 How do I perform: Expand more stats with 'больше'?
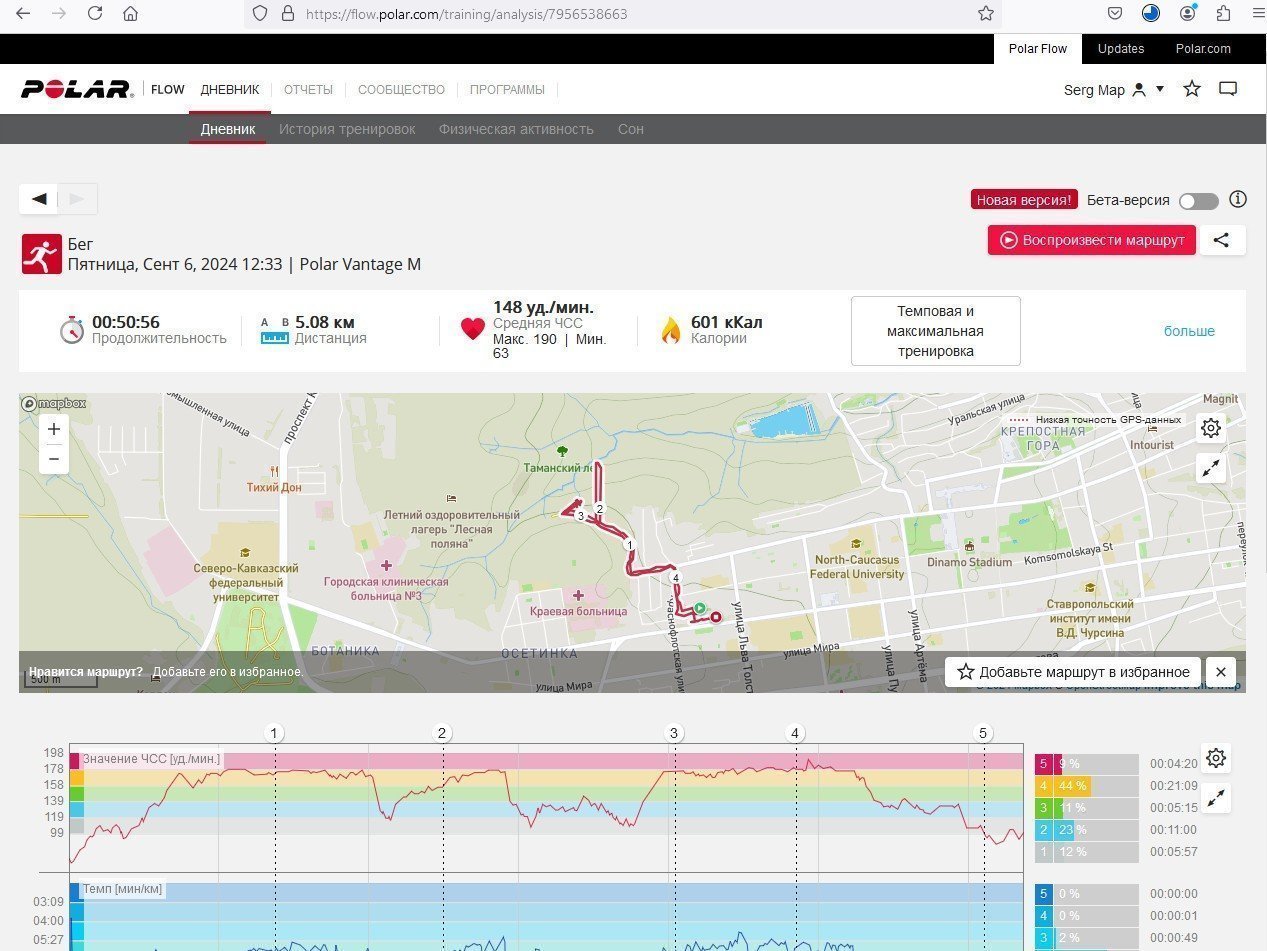click(x=1189, y=331)
